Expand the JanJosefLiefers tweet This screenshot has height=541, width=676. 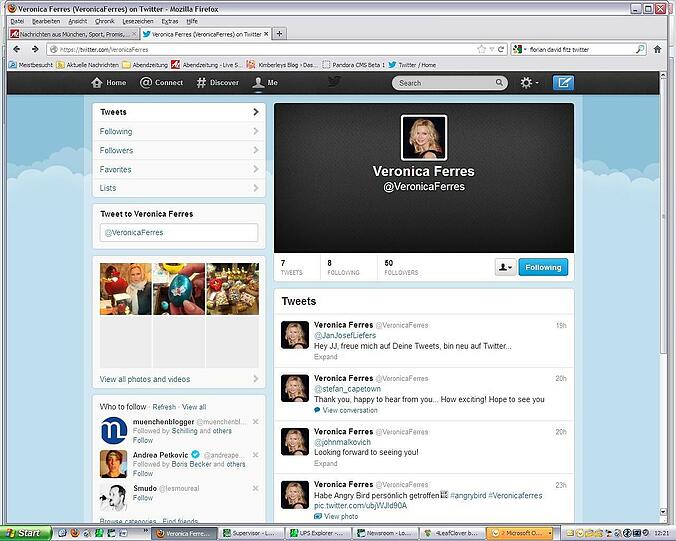point(325,357)
